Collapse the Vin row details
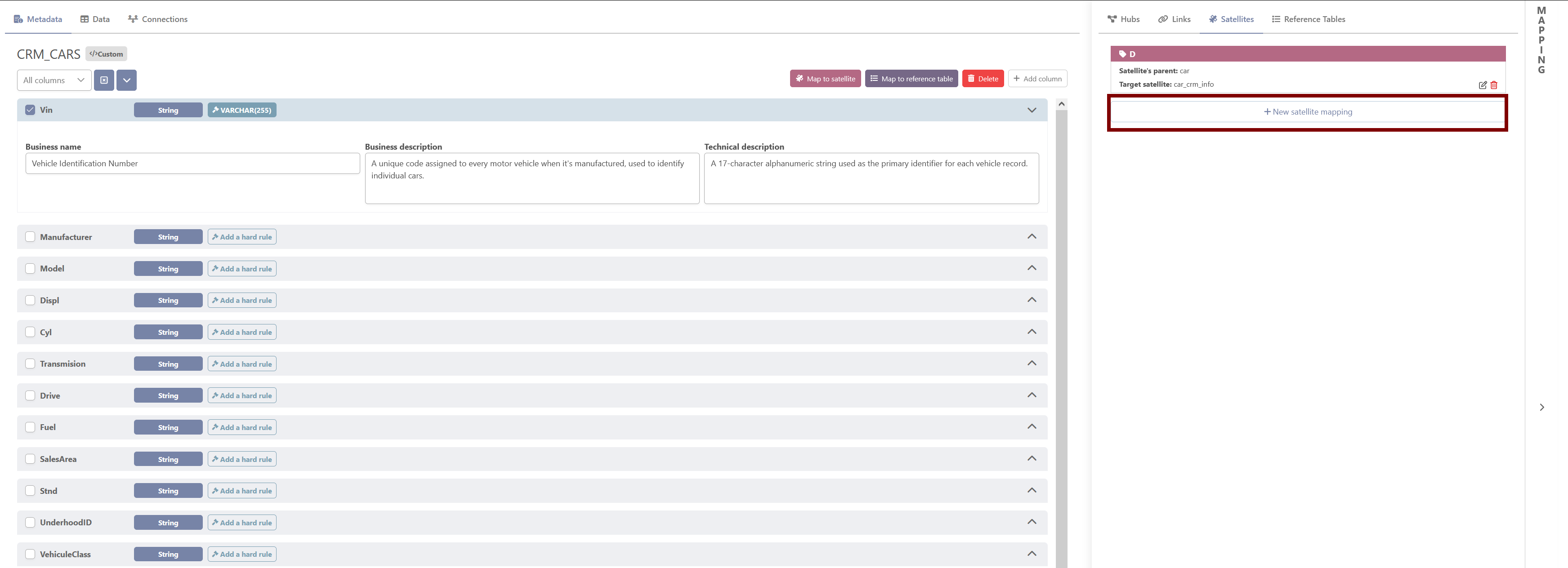 pos(1032,110)
